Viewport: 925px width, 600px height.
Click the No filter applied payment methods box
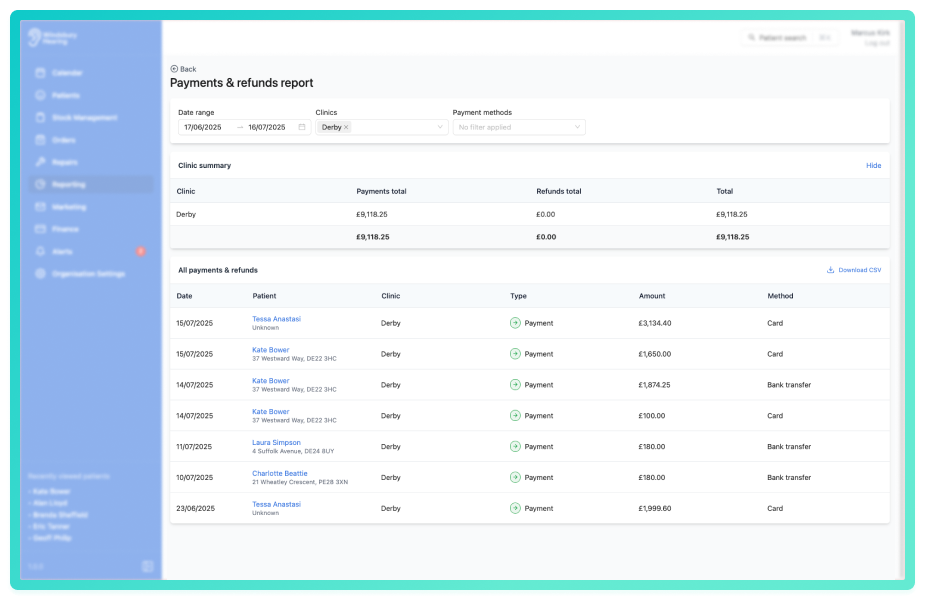pyautogui.click(x=519, y=127)
